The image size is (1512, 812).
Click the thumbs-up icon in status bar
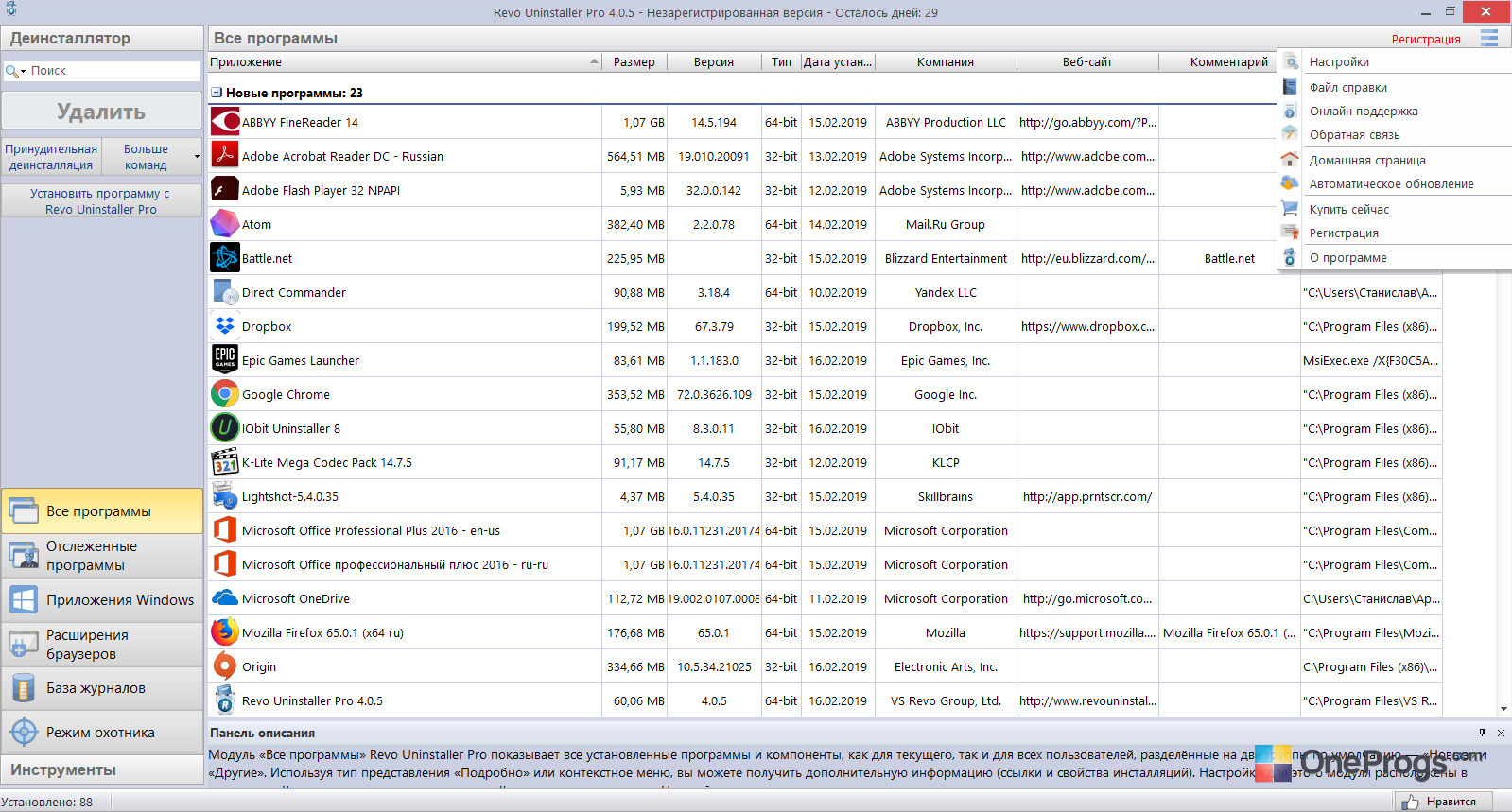(1410, 802)
